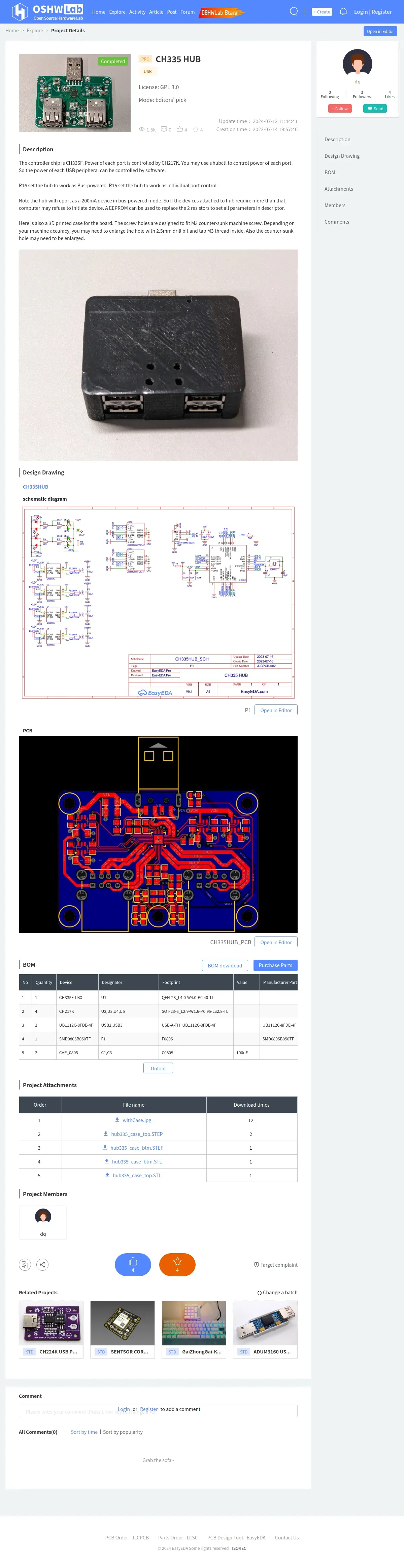Click the project cover board photo
The image size is (404, 1568).
coord(74,93)
